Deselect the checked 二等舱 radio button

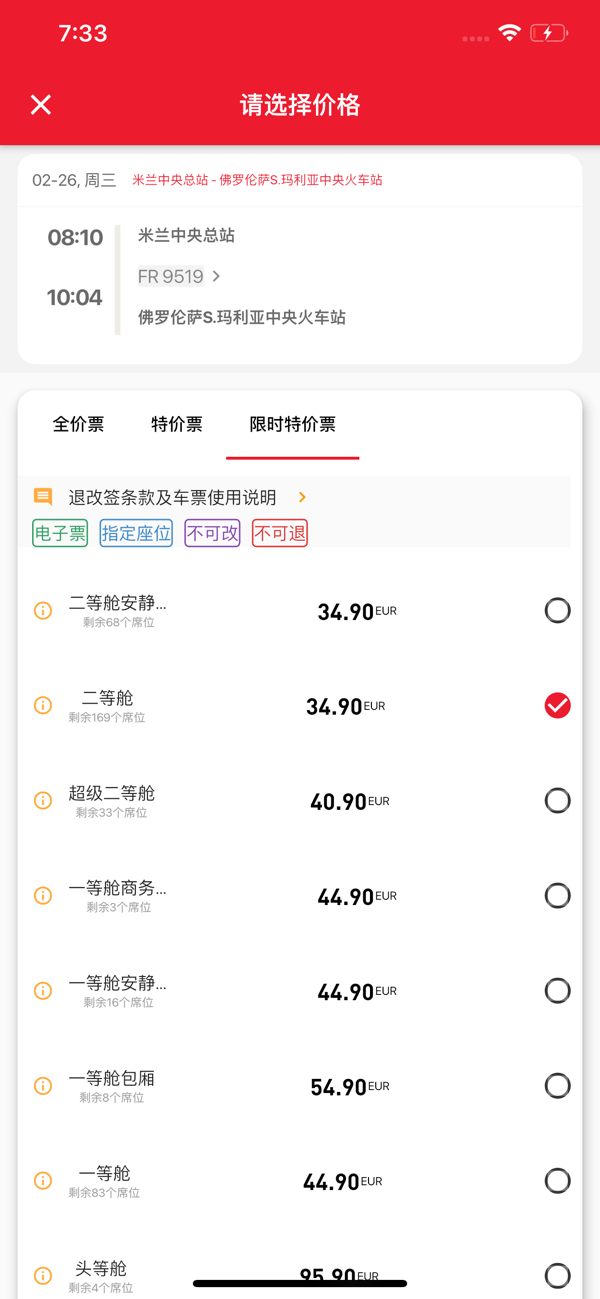click(x=557, y=706)
